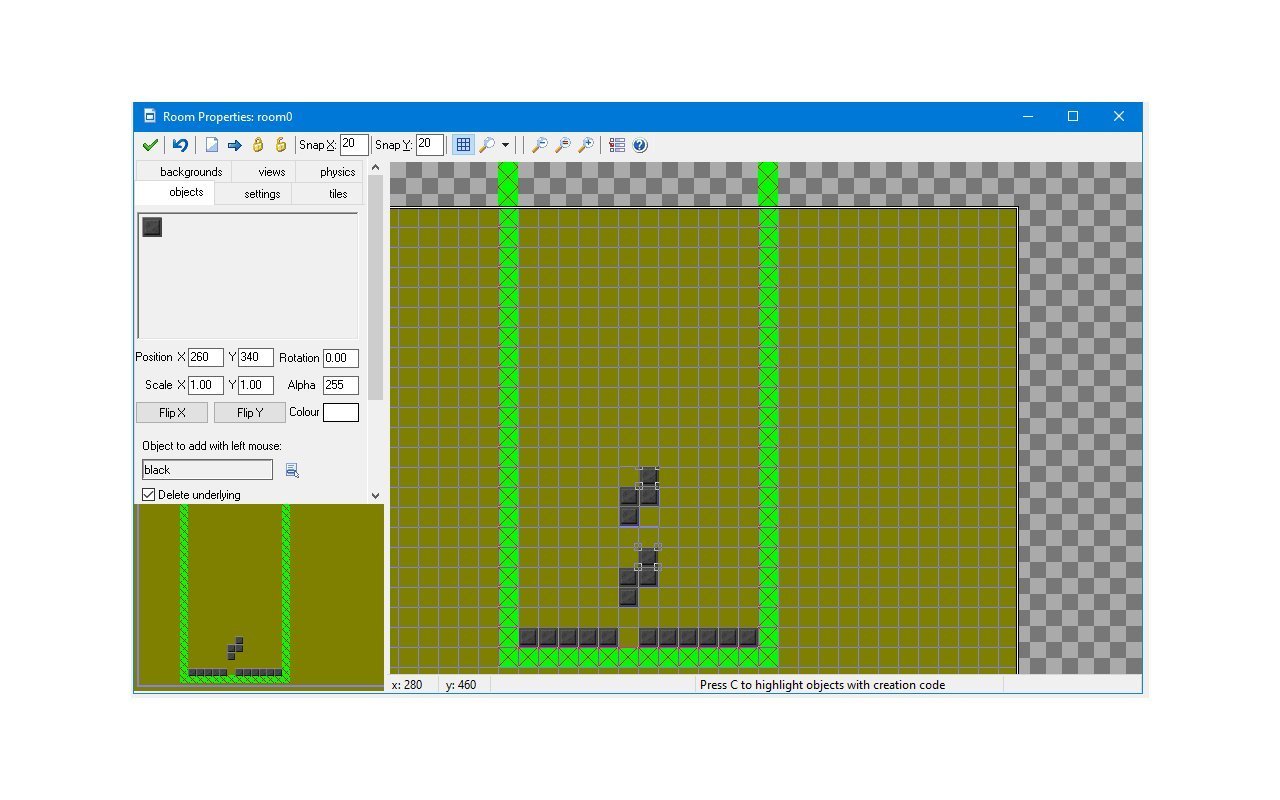Screen dimensions: 1280x800
Task: Click the object name field showing black
Action: click(207, 470)
